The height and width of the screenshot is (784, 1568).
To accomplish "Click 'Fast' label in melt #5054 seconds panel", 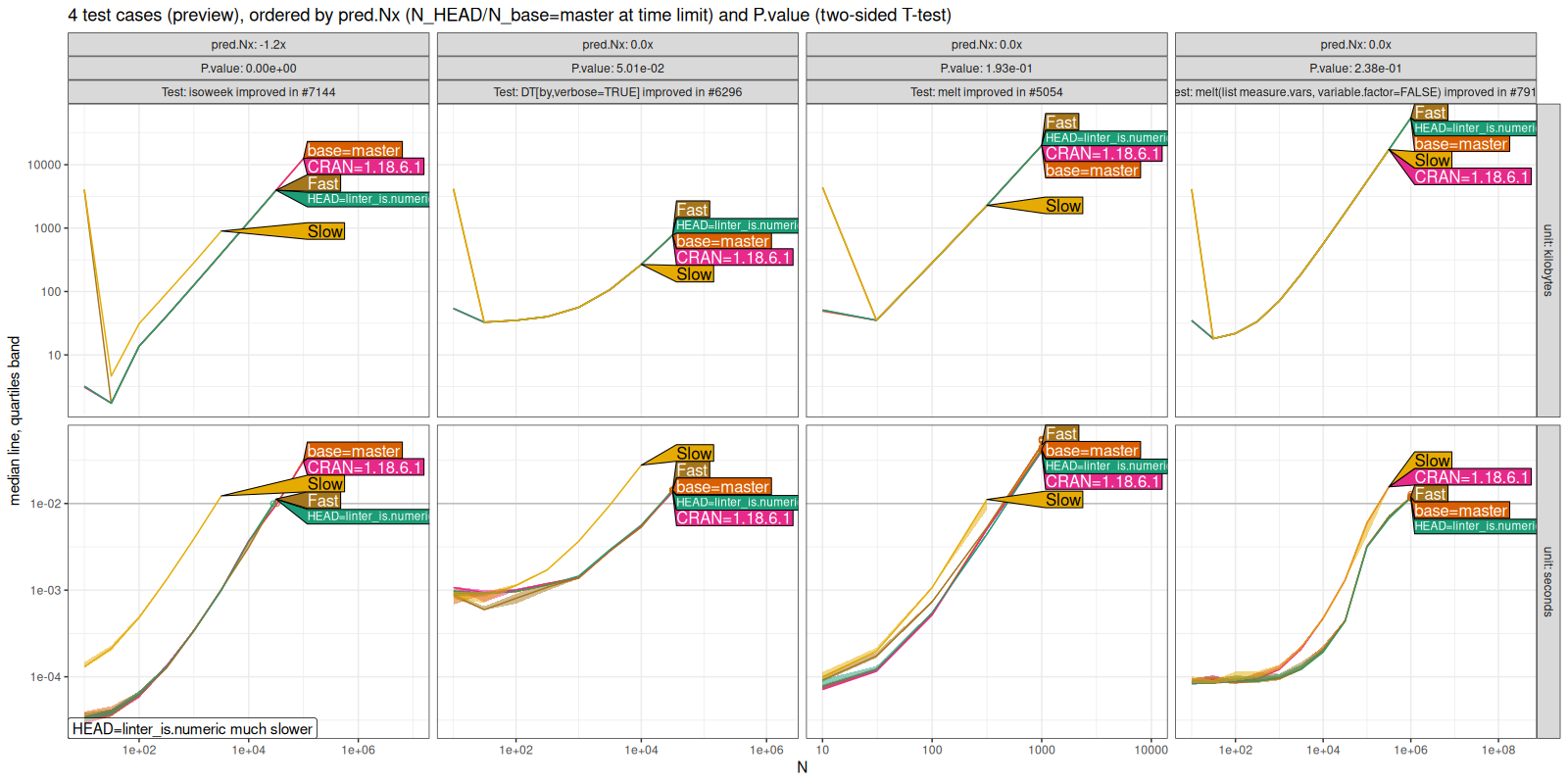I will click(x=1061, y=434).
